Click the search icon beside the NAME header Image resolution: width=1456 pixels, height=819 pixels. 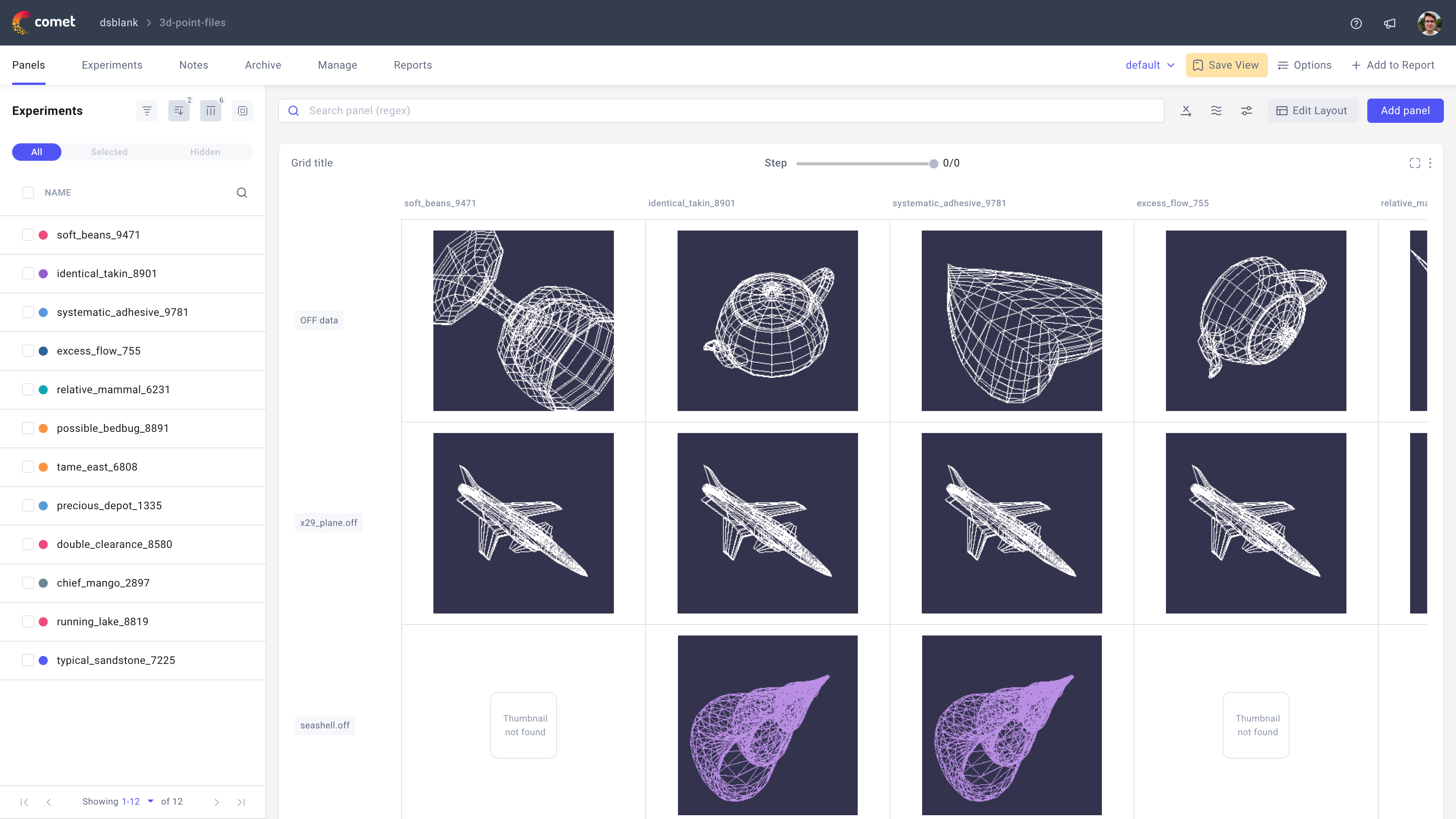coord(242,193)
